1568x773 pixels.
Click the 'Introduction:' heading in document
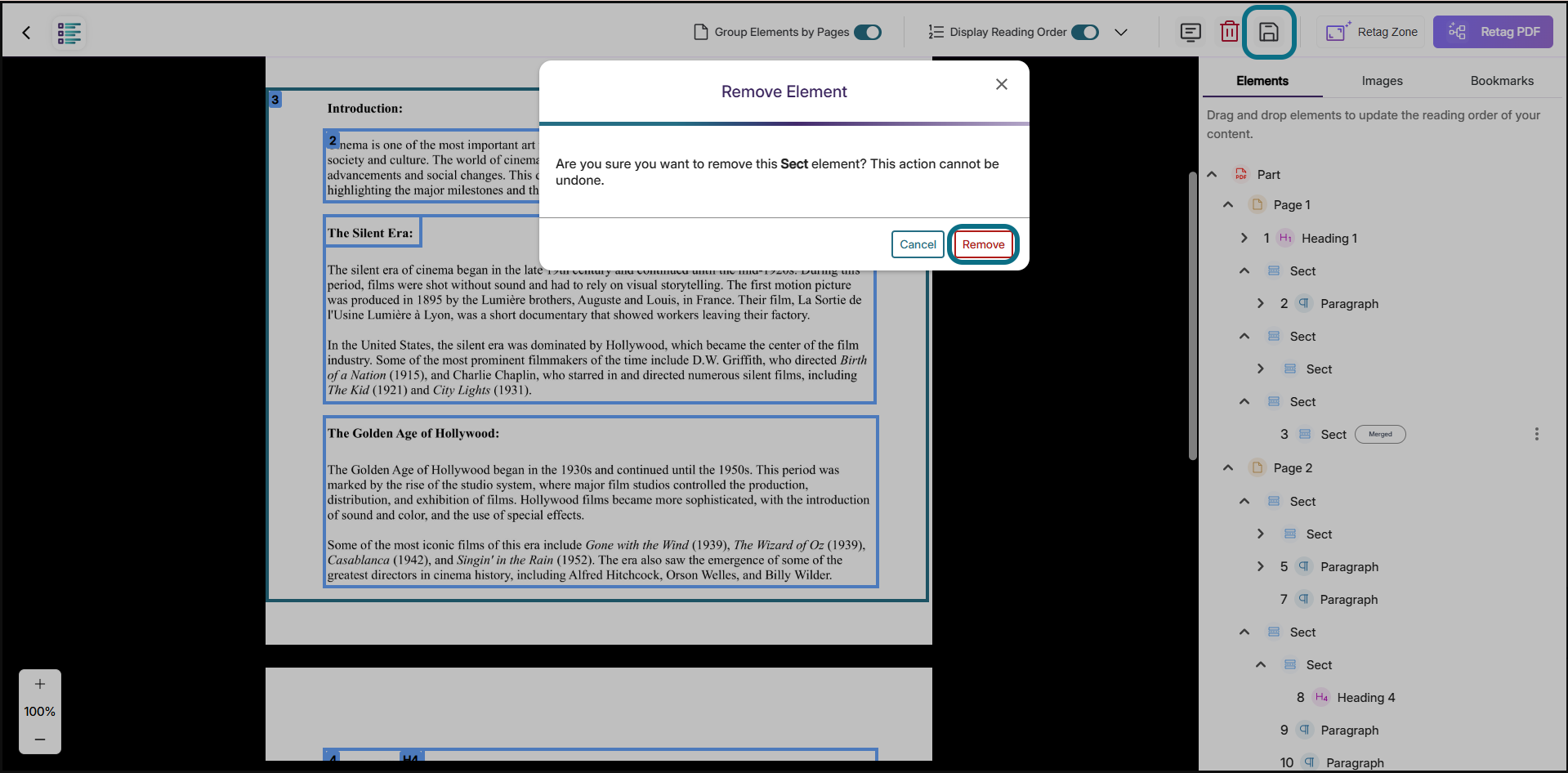(x=364, y=108)
